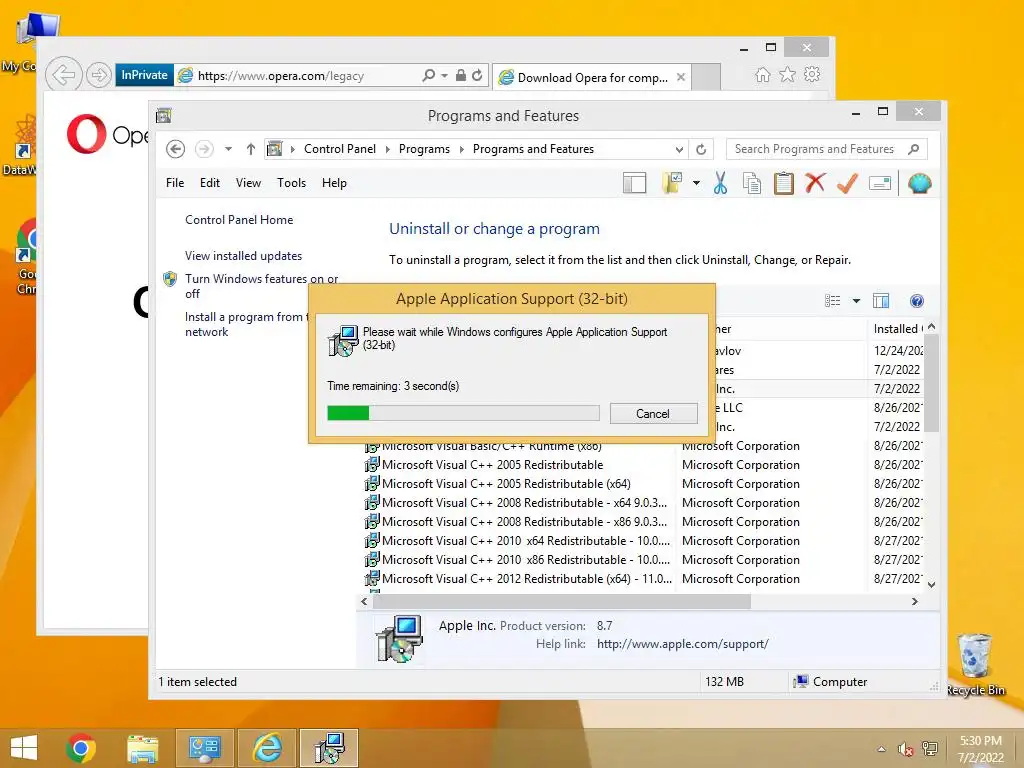Click the folder options toolbar icon
This screenshot has width=1024, height=768.
click(671, 184)
